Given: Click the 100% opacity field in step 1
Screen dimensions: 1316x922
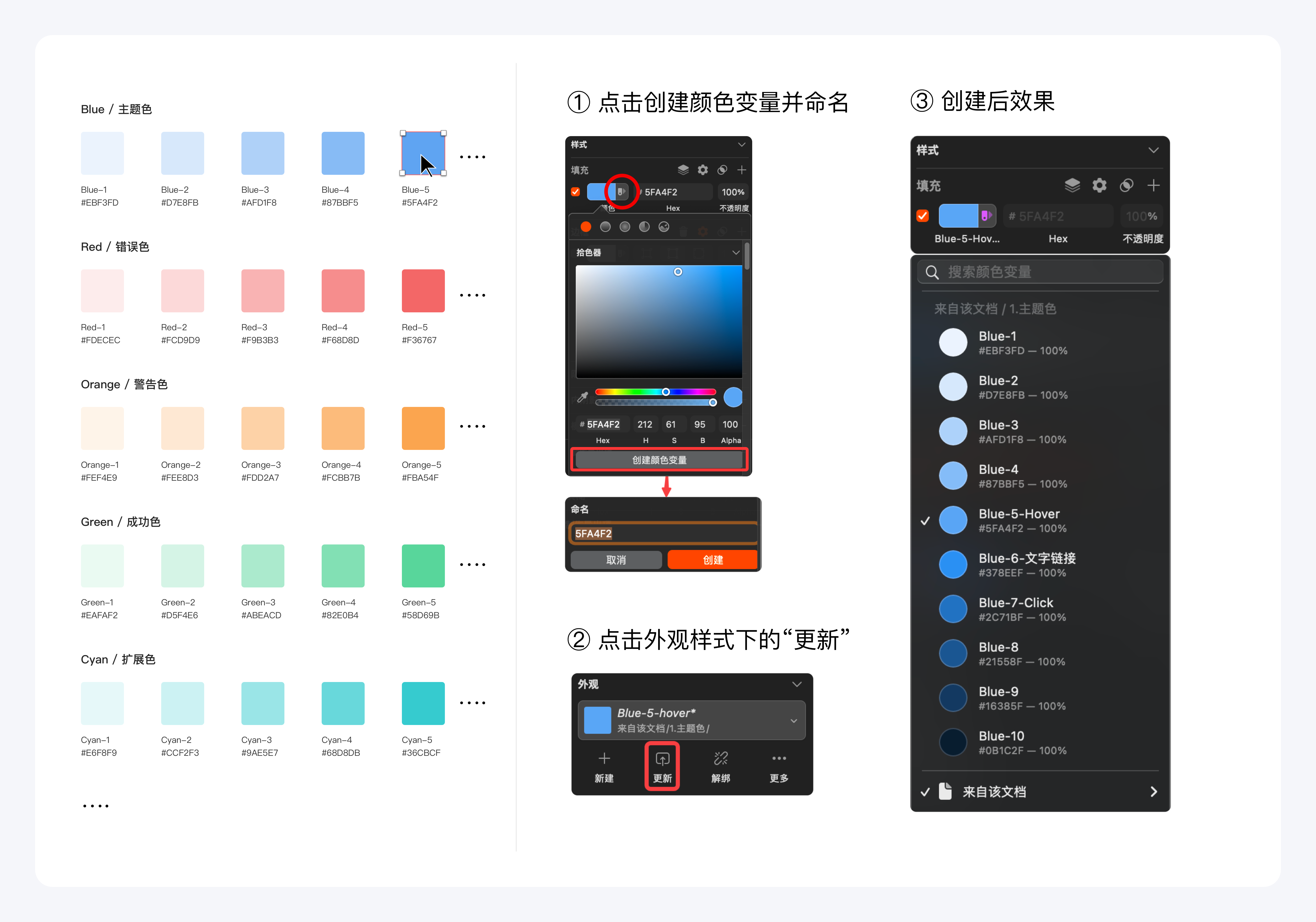Looking at the screenshot, I should click(x=733, y=192).
